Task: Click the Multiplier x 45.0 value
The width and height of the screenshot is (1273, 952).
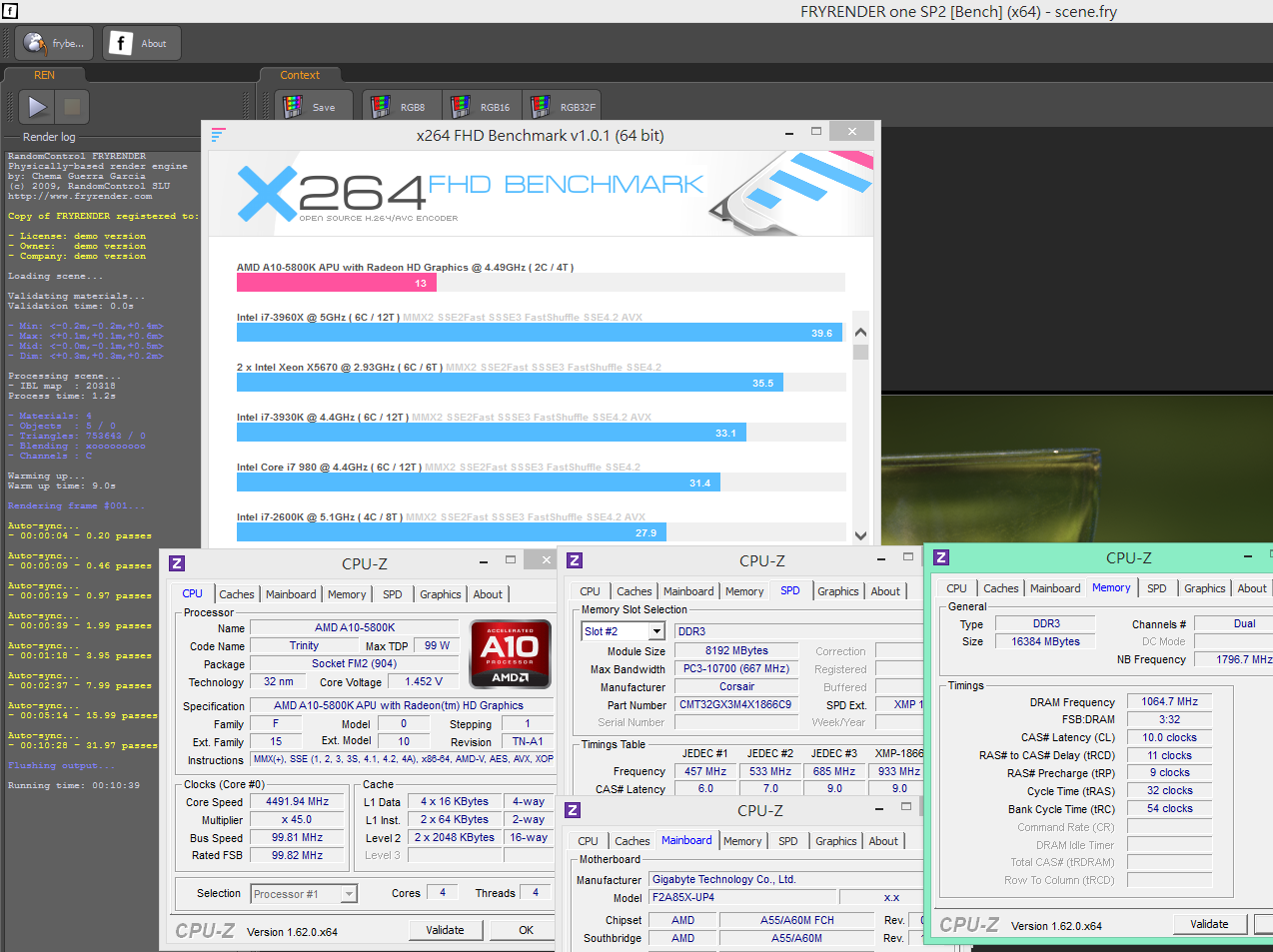Action: point(298,819)
